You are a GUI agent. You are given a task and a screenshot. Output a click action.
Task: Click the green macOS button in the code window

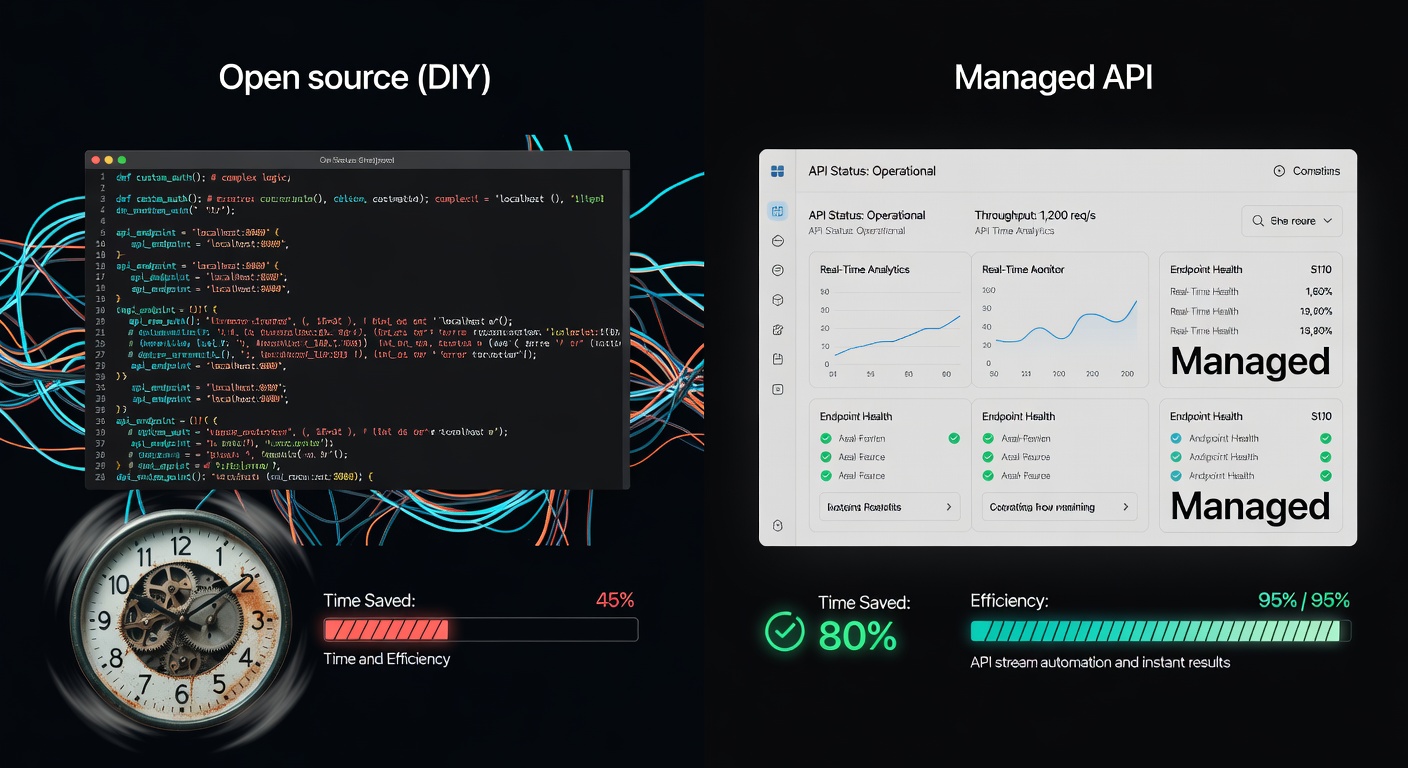[x=122, y=160]
